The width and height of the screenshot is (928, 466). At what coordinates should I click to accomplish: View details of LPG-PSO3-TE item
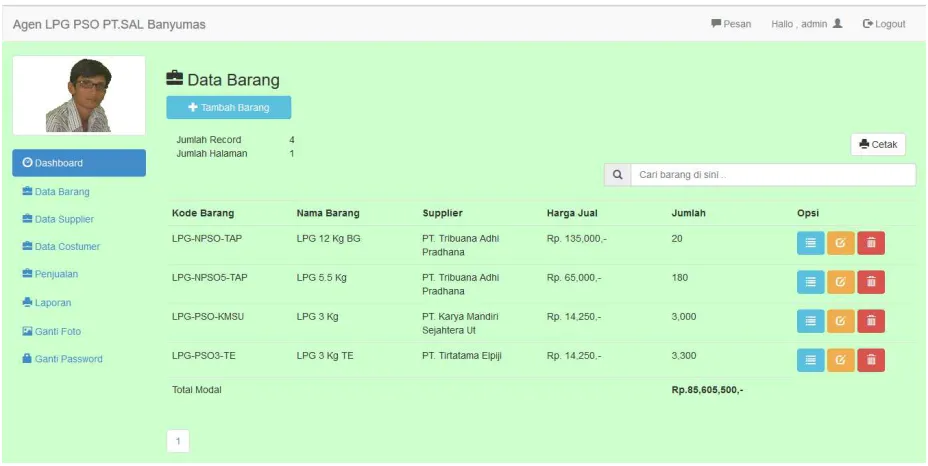pos(810,360)
